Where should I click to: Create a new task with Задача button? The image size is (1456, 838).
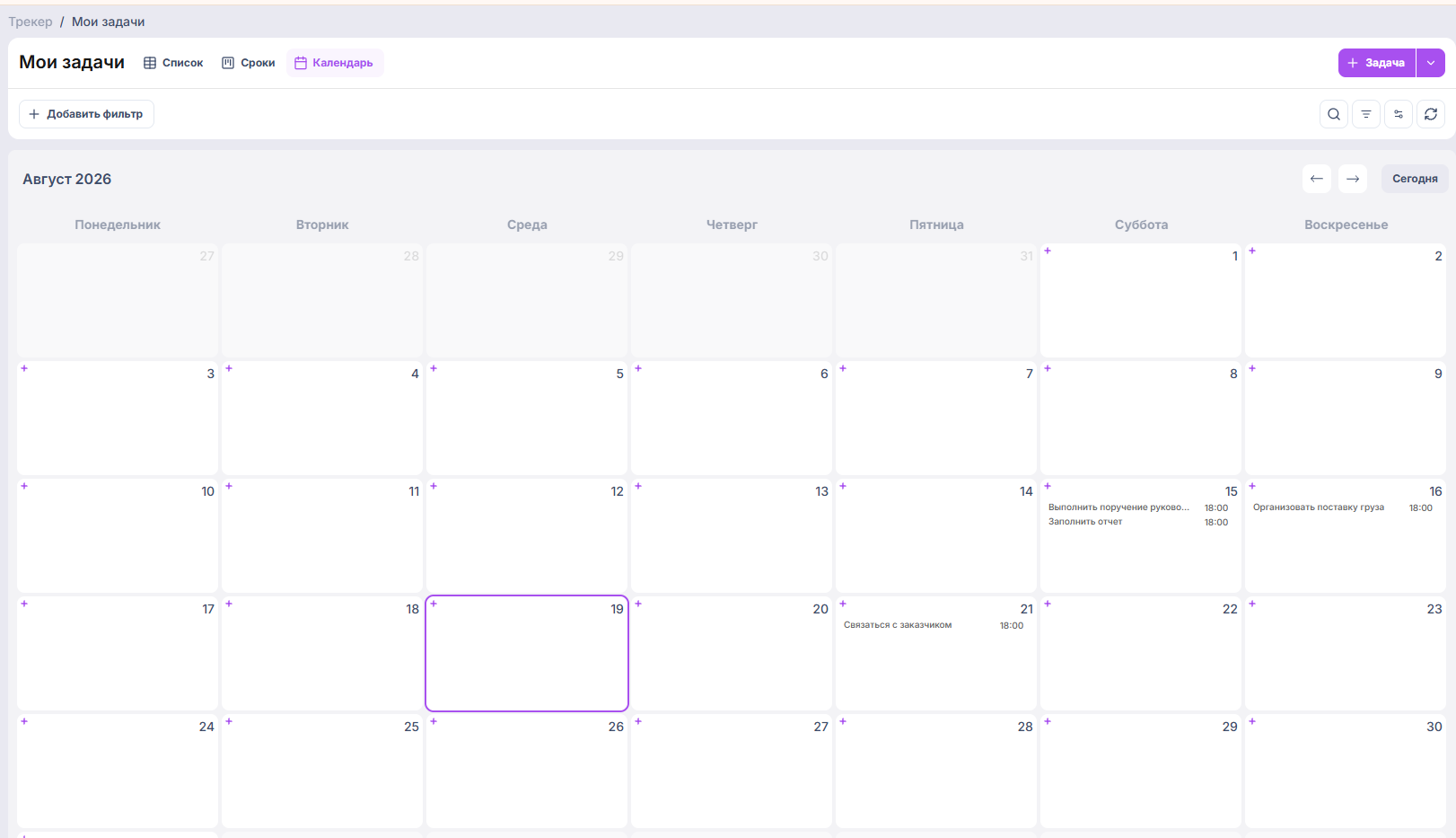[x=1377, y=63]
